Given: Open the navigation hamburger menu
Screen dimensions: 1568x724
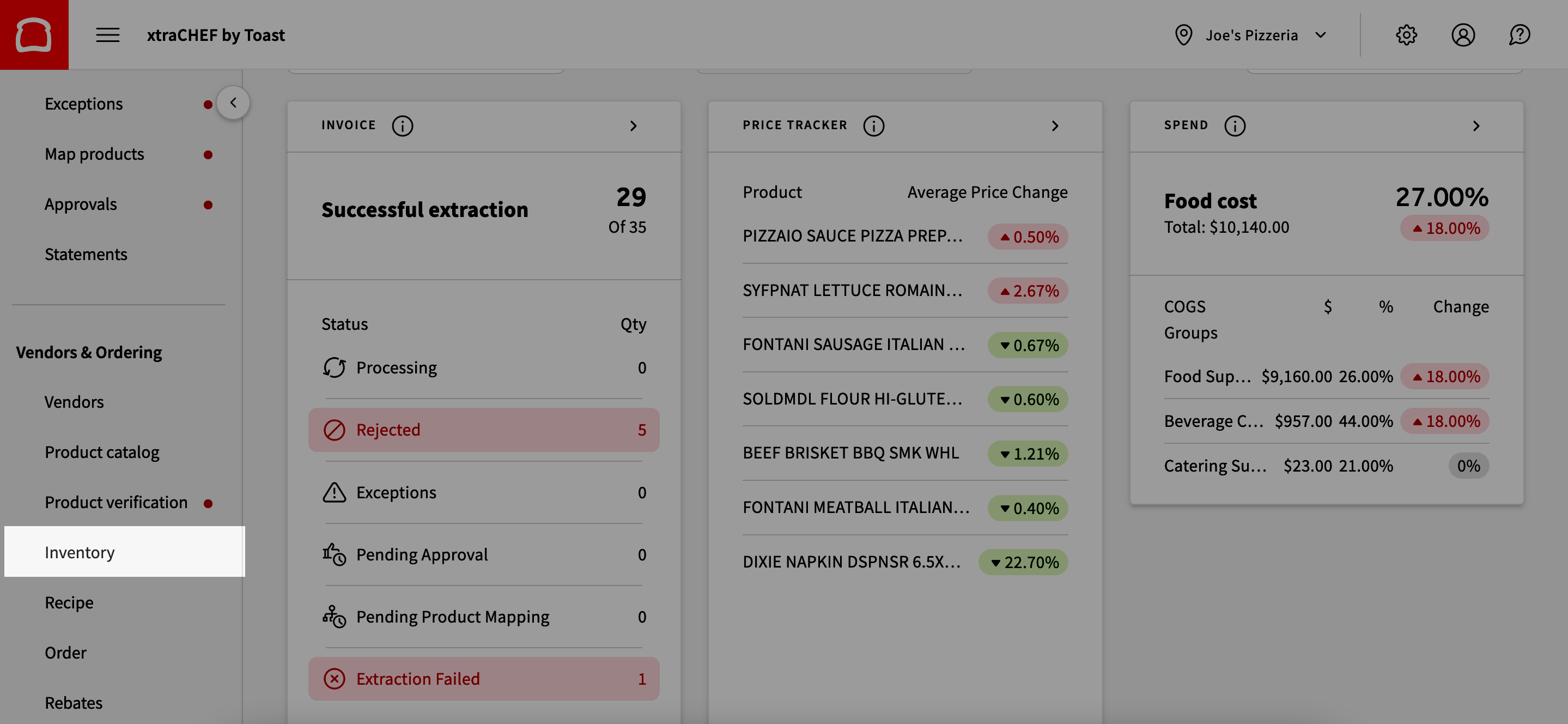Looking at the screenshot, I should point(107,35).
